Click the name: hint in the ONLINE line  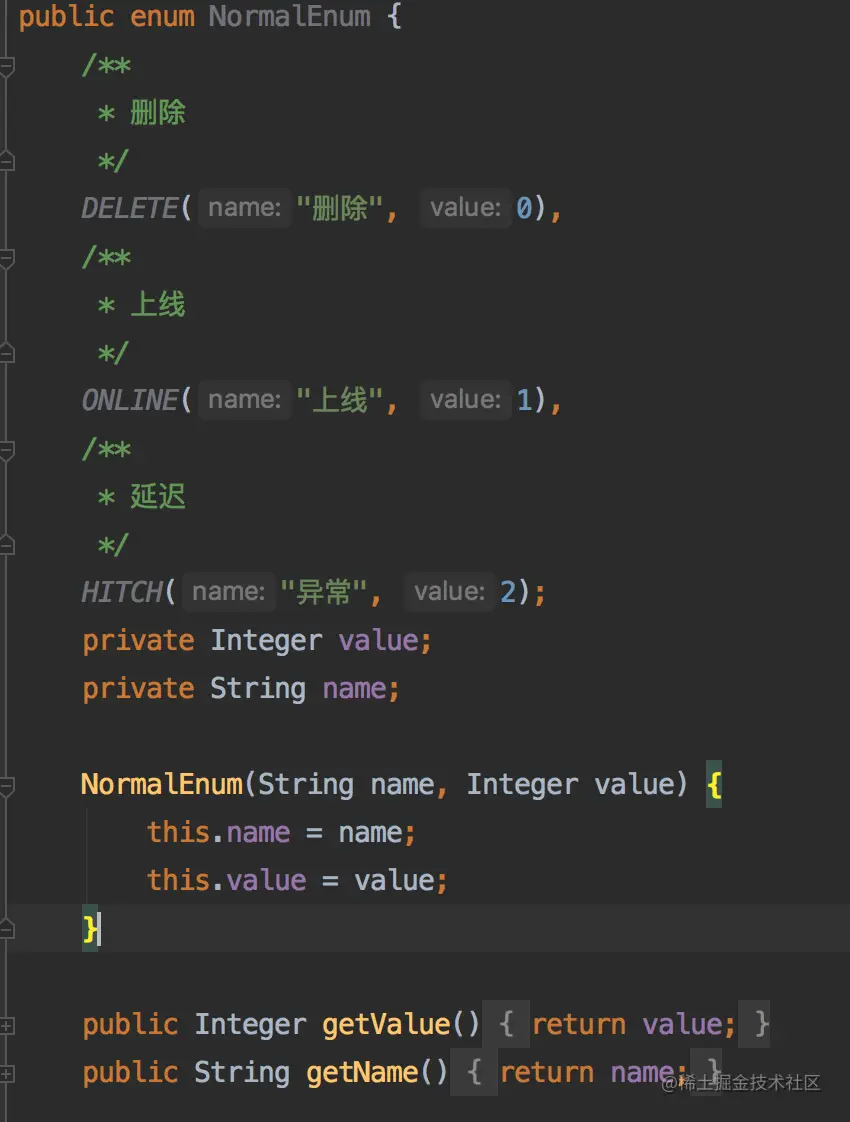245,399
